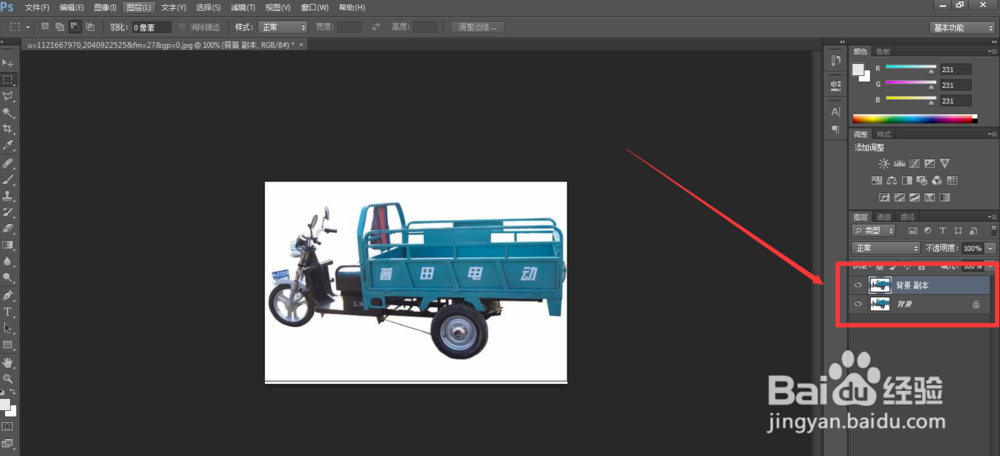Select the Rectangle shape tool
This screenshot has width=1000, height=456.
(x=8, y=344)
